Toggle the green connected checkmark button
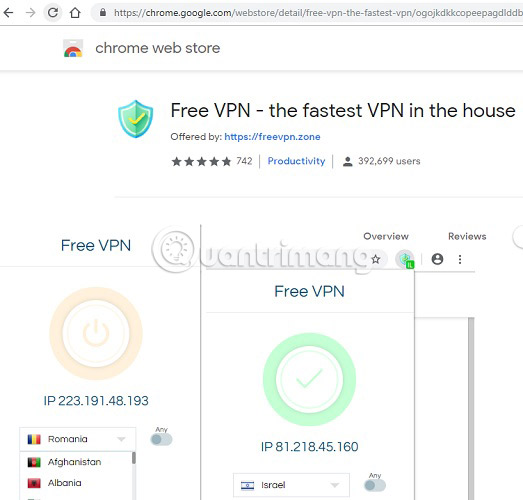 (x=310, y=379)
